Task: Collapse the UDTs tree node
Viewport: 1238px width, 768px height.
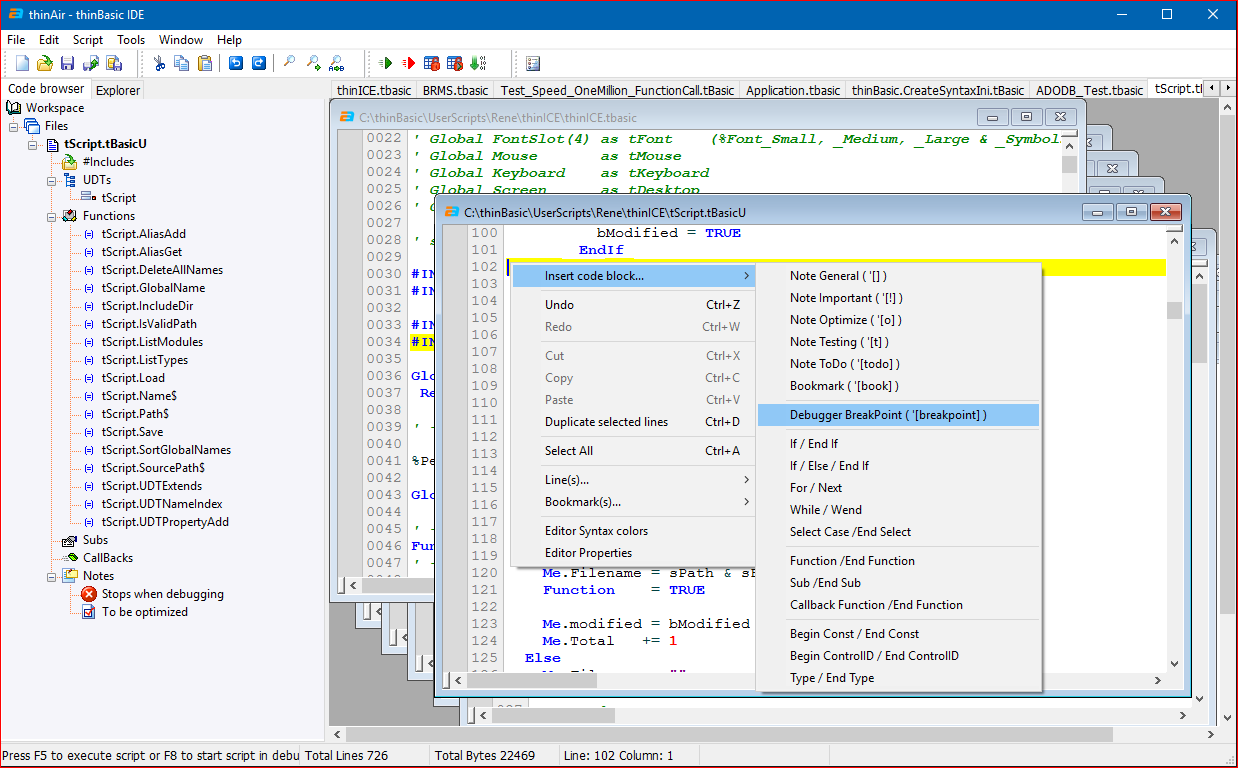Action: [51, 180]
